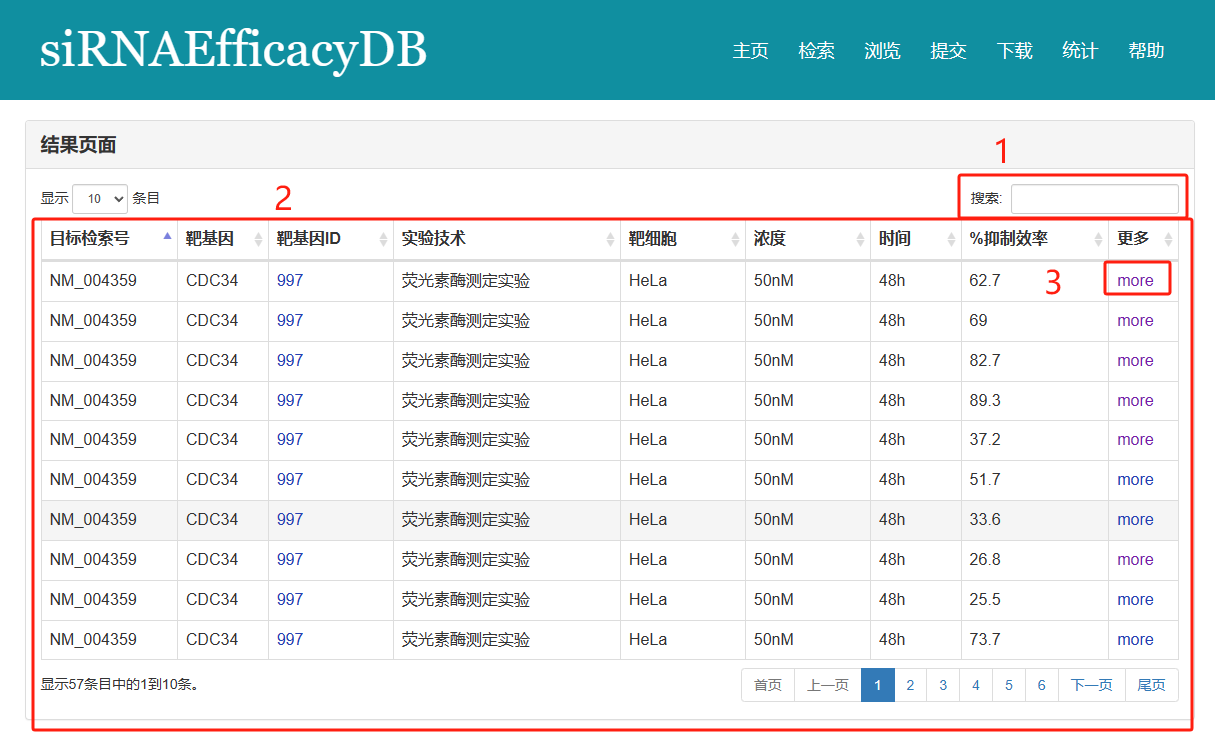This screenshot has width=1215, height=749.
Task: Sort by 实验技术 column arrow icon
Action: click(610, 239)
